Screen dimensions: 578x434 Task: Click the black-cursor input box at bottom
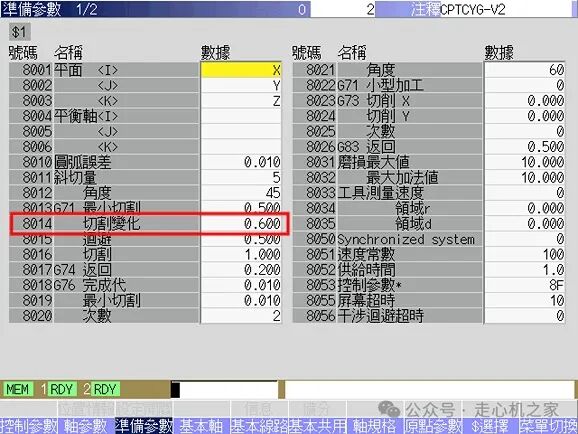(224, 390)
